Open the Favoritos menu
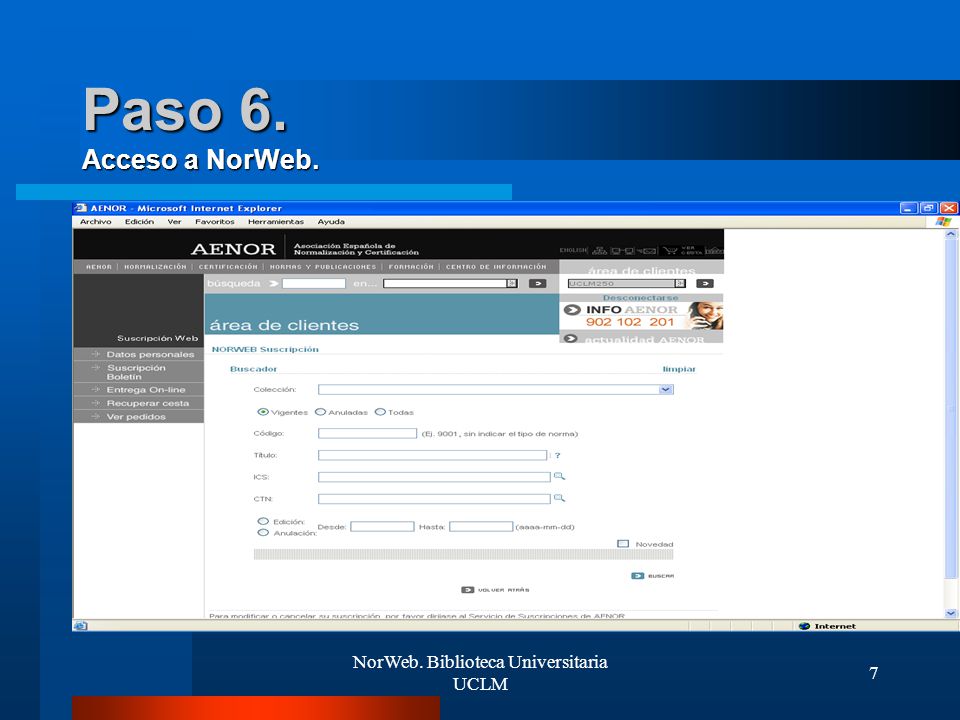 click(215, 222)
